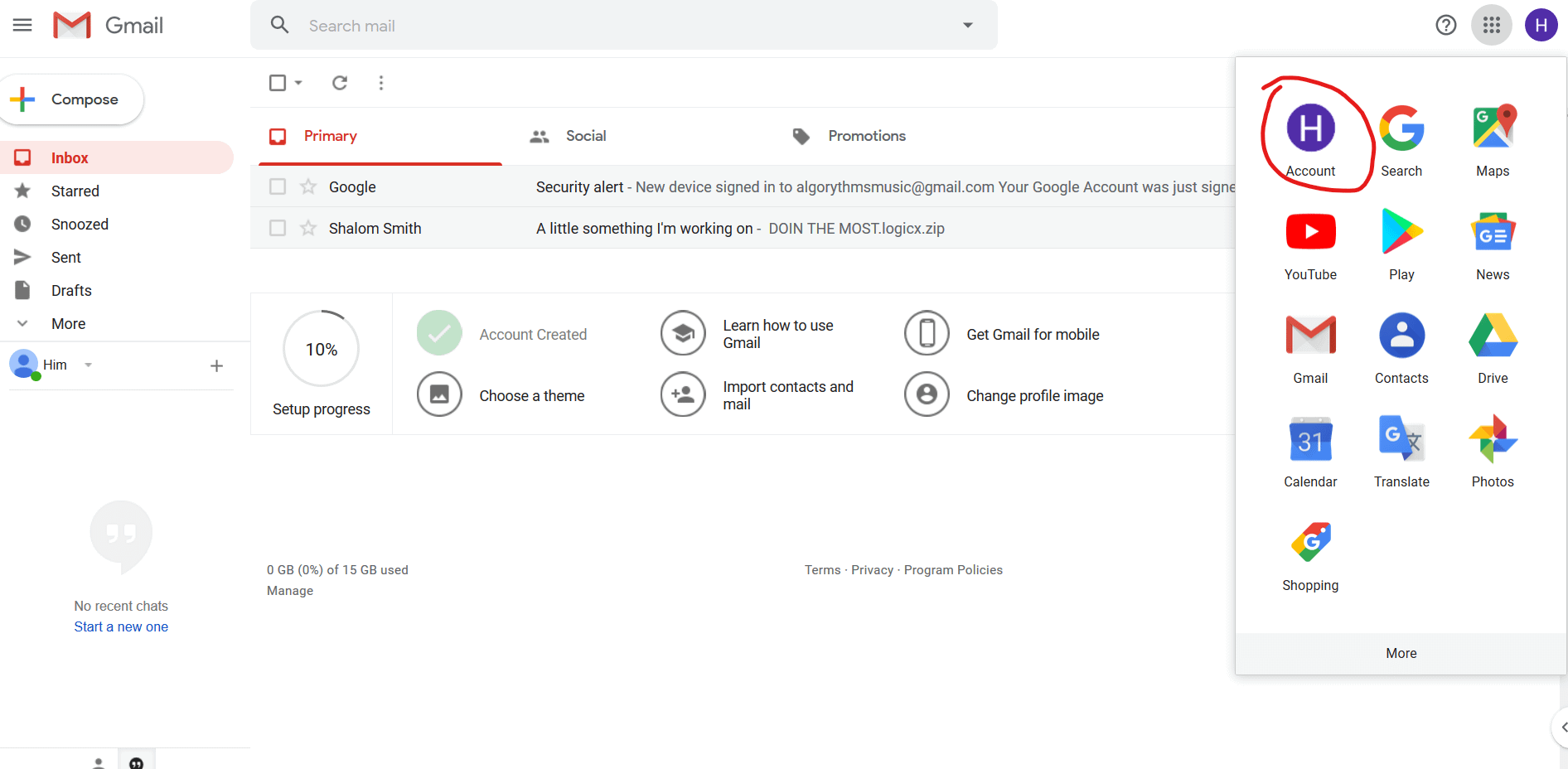Open Google Play from apps panel
1568x769 pixels.
point(1401,244)
